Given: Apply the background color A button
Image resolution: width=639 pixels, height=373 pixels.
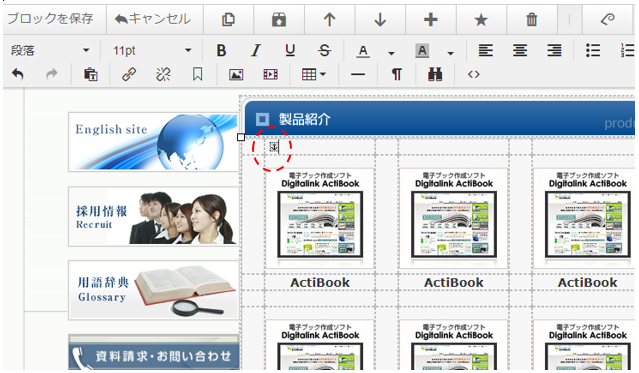Looking at the screenshot, I should pyautogui.click(x=422, y=51).
